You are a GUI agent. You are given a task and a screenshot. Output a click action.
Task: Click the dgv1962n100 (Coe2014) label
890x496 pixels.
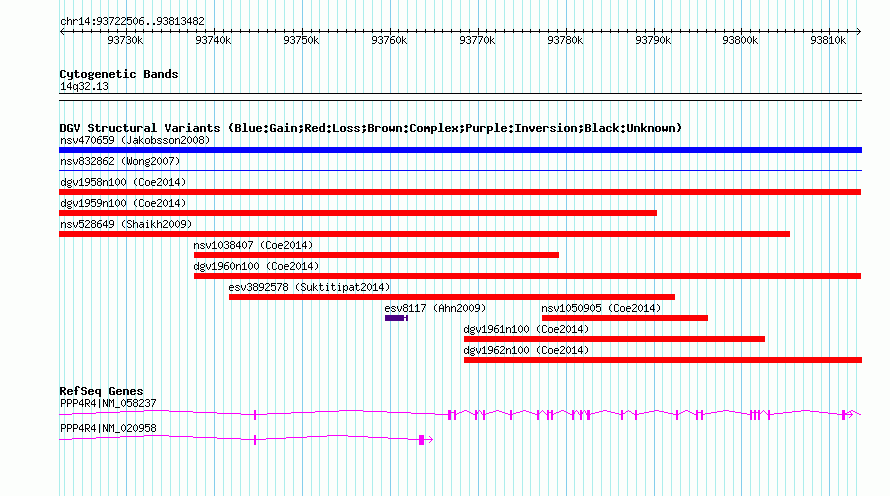[526, 350]
